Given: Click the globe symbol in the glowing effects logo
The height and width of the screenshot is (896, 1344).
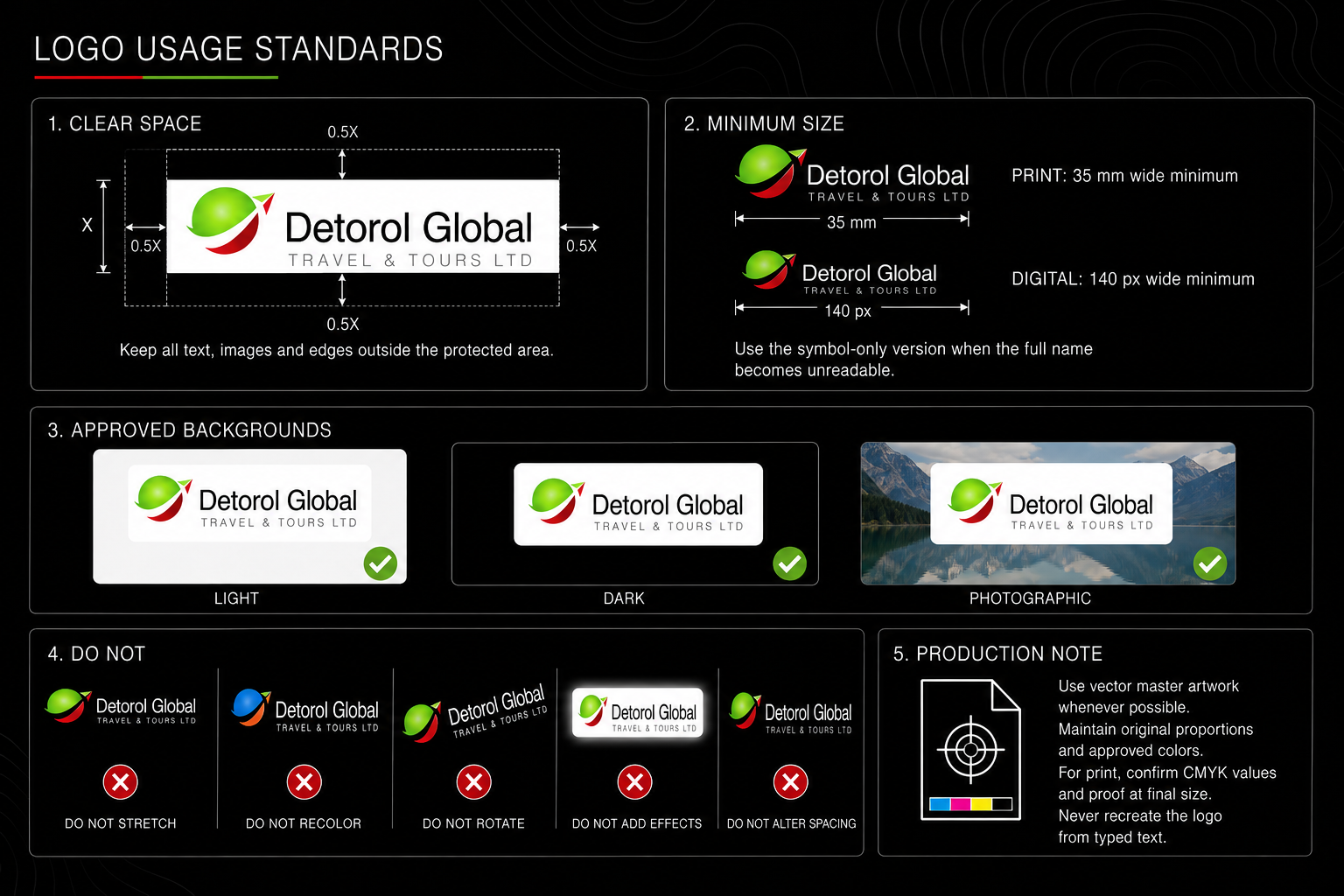Looking at the screenshot, I should 592,710.
